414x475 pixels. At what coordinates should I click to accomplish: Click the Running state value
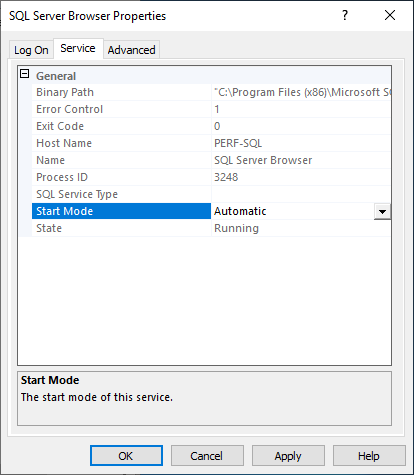[236, 228]
